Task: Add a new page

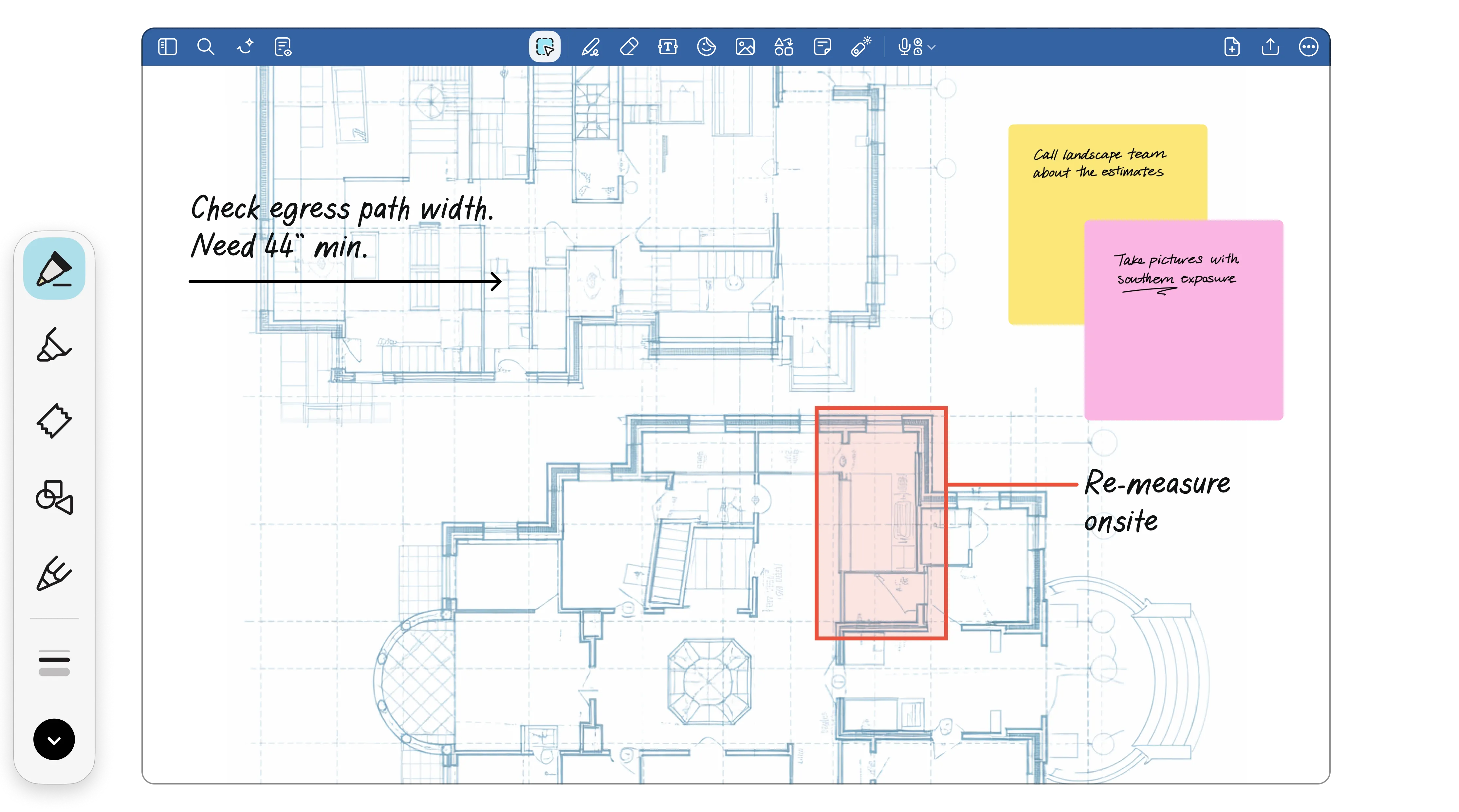Action: 1232,46
